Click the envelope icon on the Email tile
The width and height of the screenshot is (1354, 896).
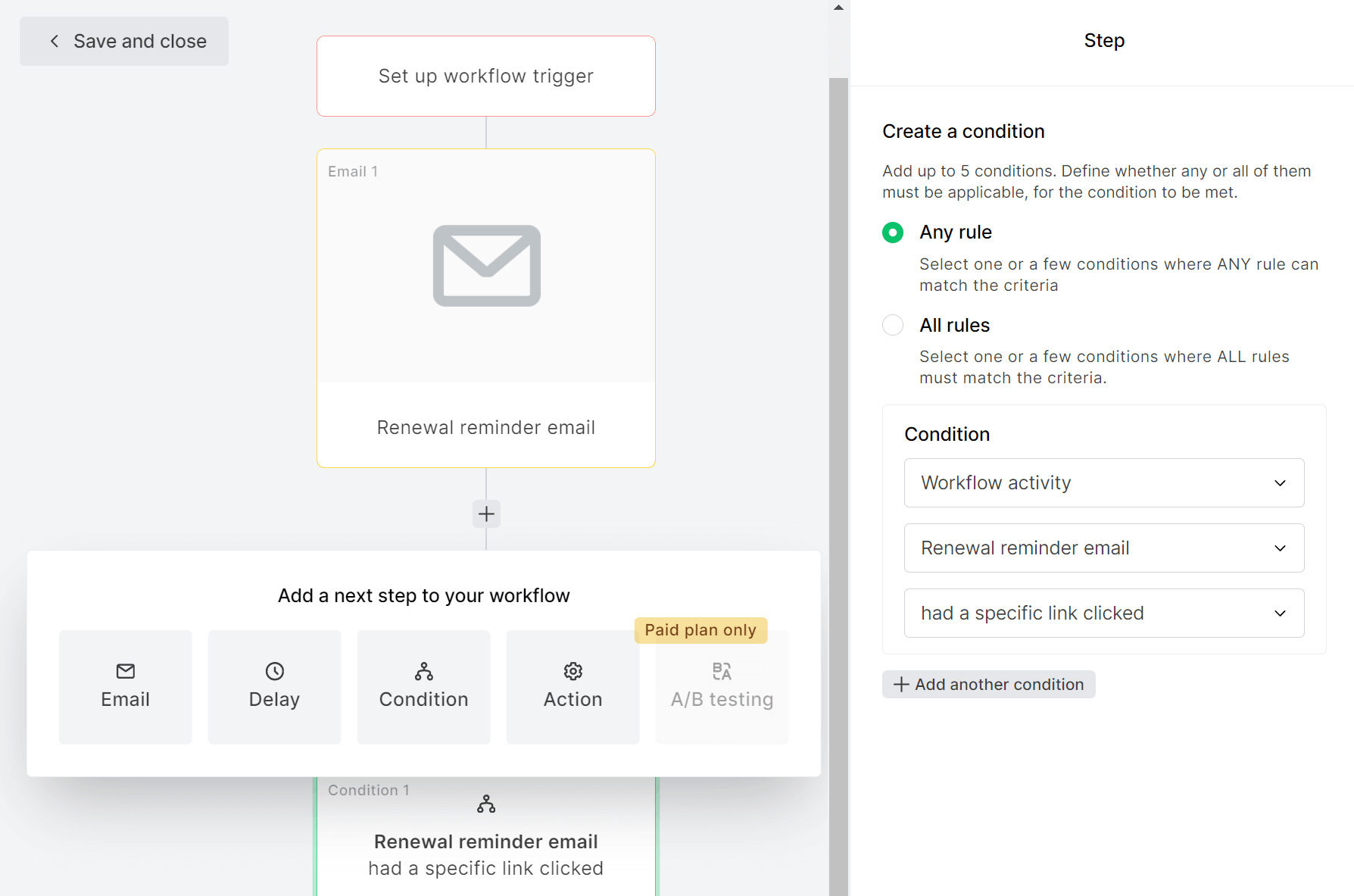[126, 671]
